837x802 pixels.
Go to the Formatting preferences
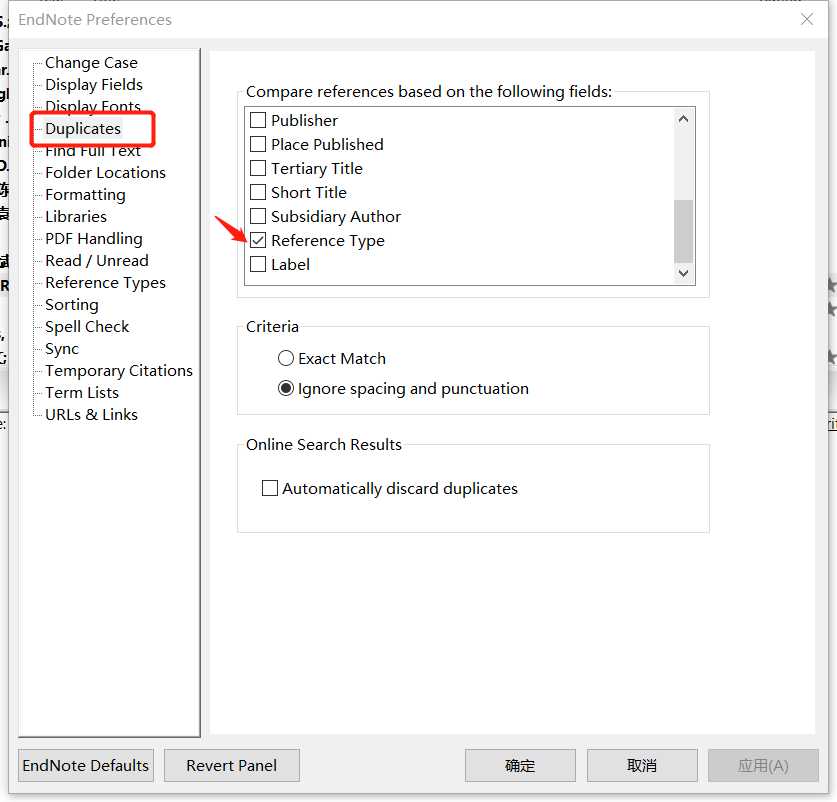(85, 195)
